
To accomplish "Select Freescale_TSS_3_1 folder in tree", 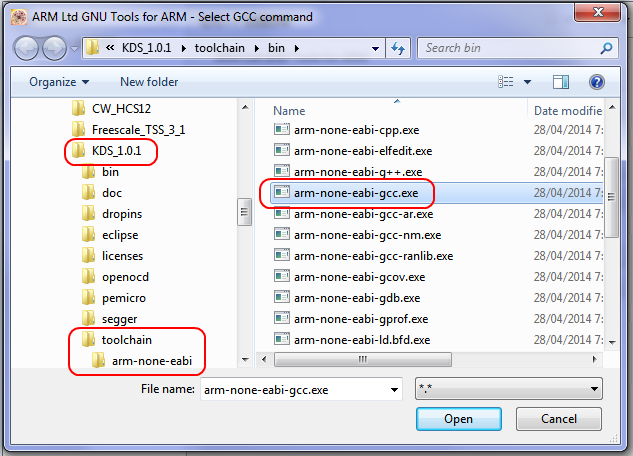I will [x=128, y=130].
